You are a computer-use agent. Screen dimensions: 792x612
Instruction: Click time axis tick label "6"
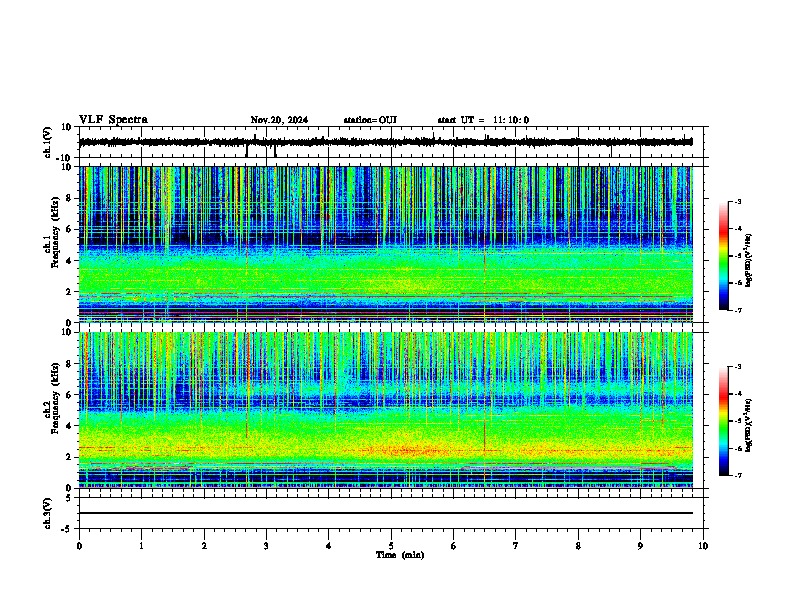454,546
